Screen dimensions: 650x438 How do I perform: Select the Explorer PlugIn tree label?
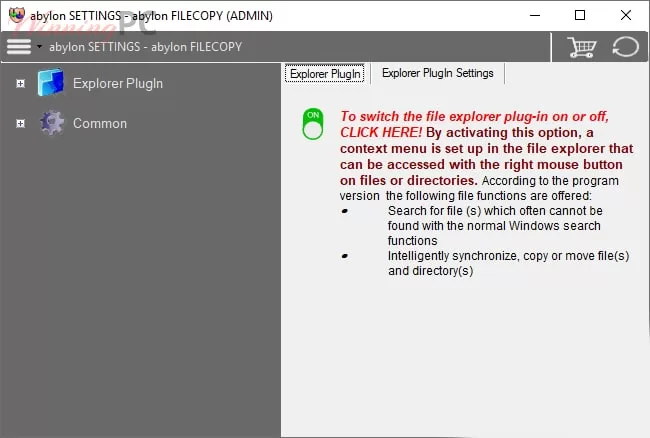point(118,83)
